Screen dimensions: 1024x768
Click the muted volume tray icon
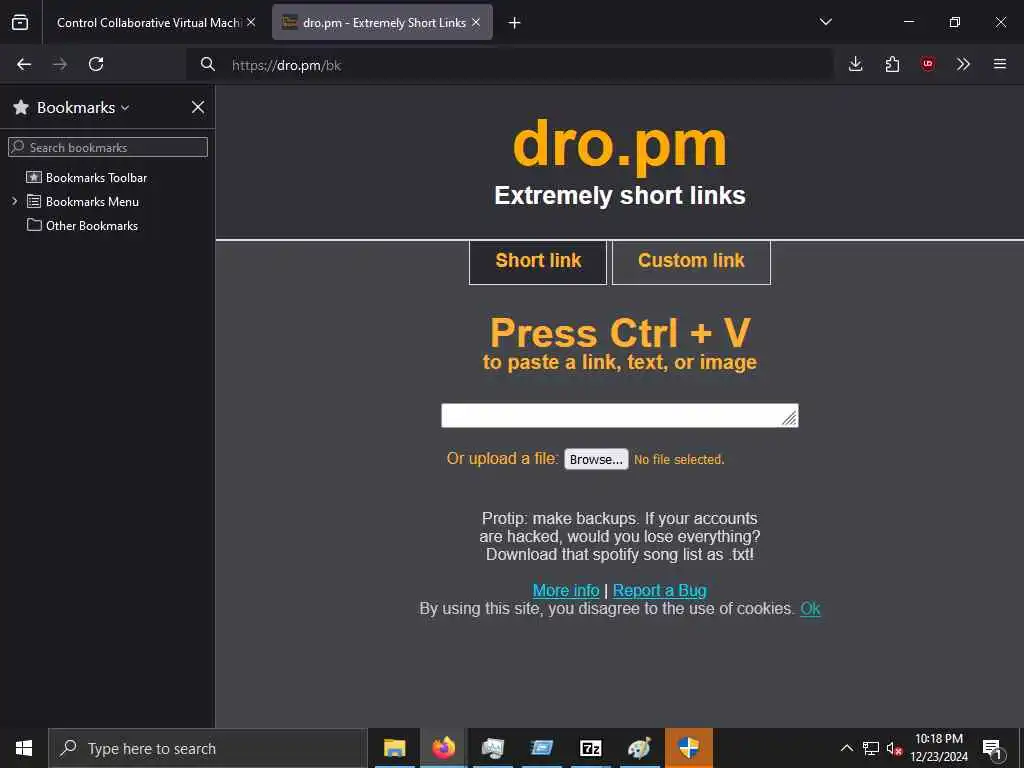[894, 748]
